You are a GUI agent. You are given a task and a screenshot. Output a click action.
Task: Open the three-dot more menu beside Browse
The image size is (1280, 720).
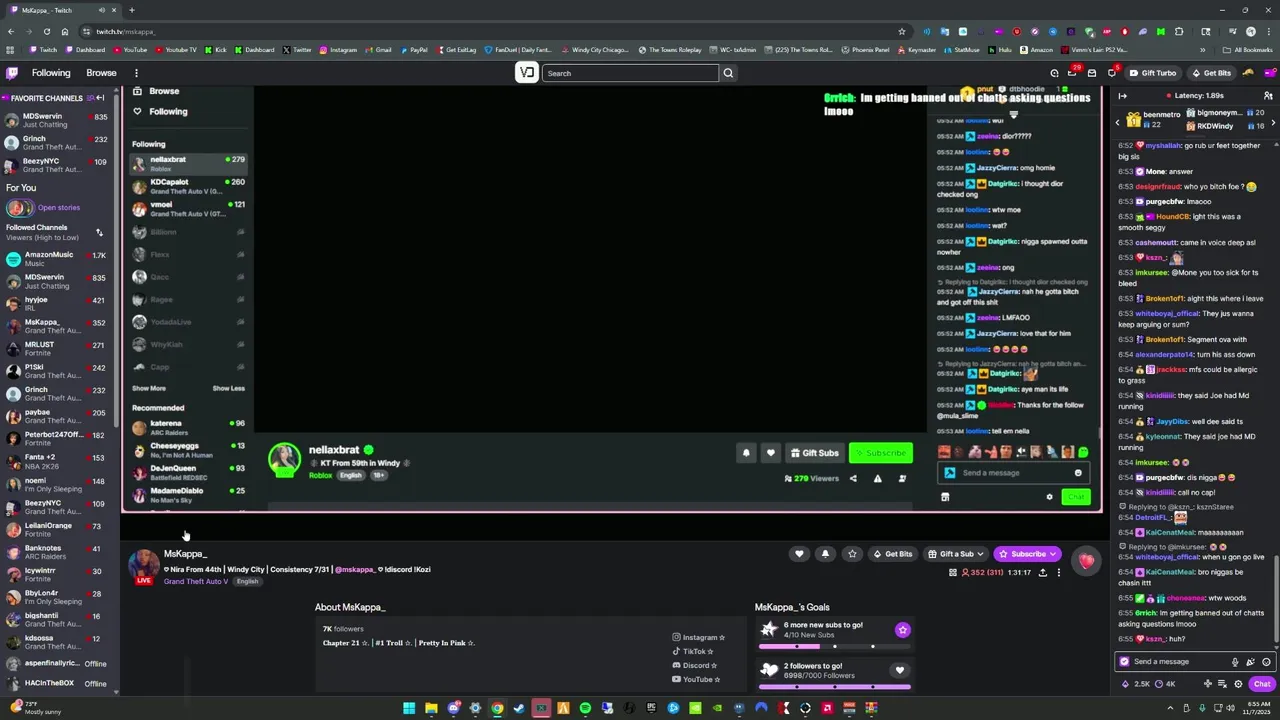(x=136, y=73)
